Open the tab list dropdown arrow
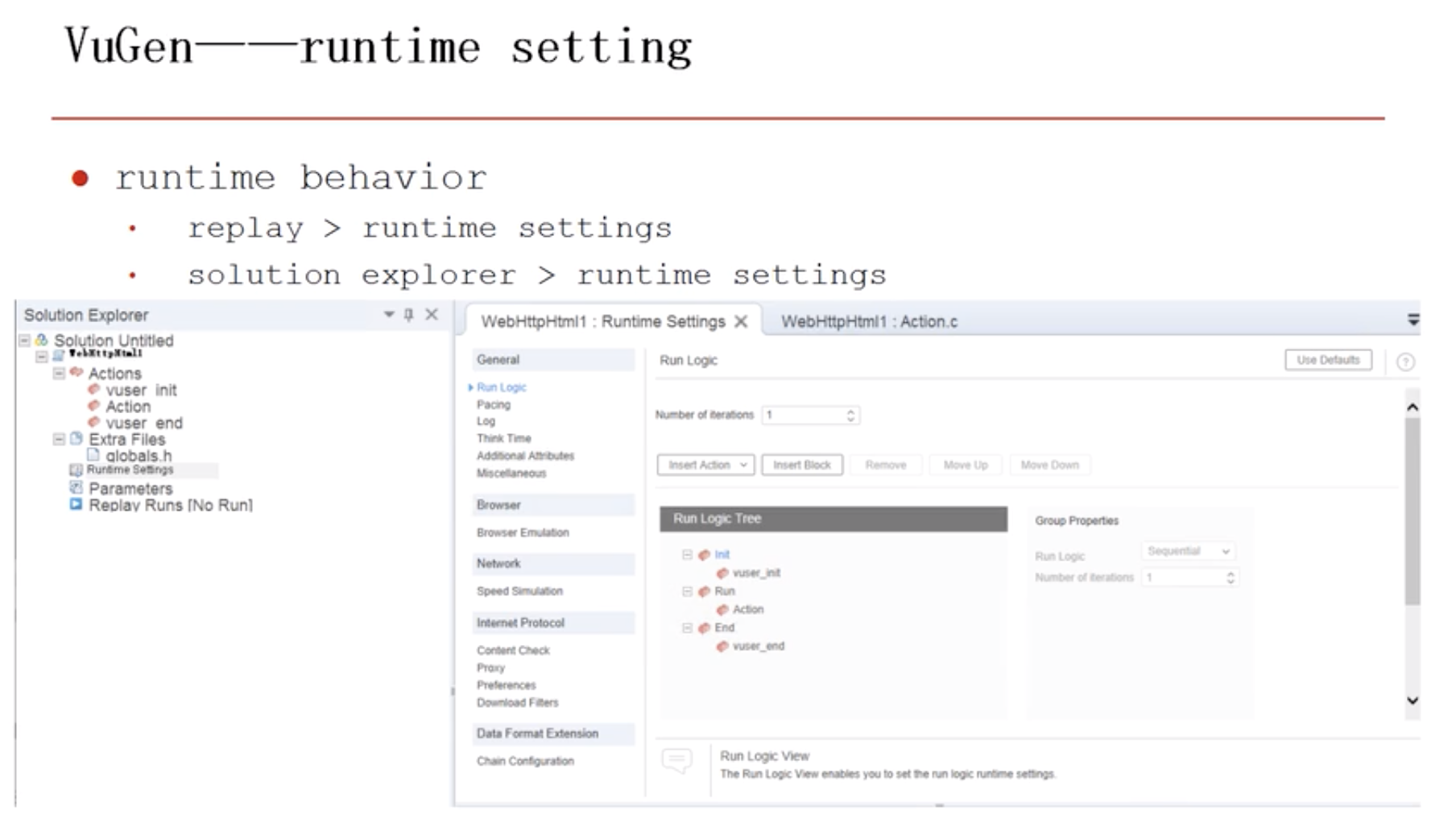The width and height of the screenshot is (1456, 815). 1413,320
